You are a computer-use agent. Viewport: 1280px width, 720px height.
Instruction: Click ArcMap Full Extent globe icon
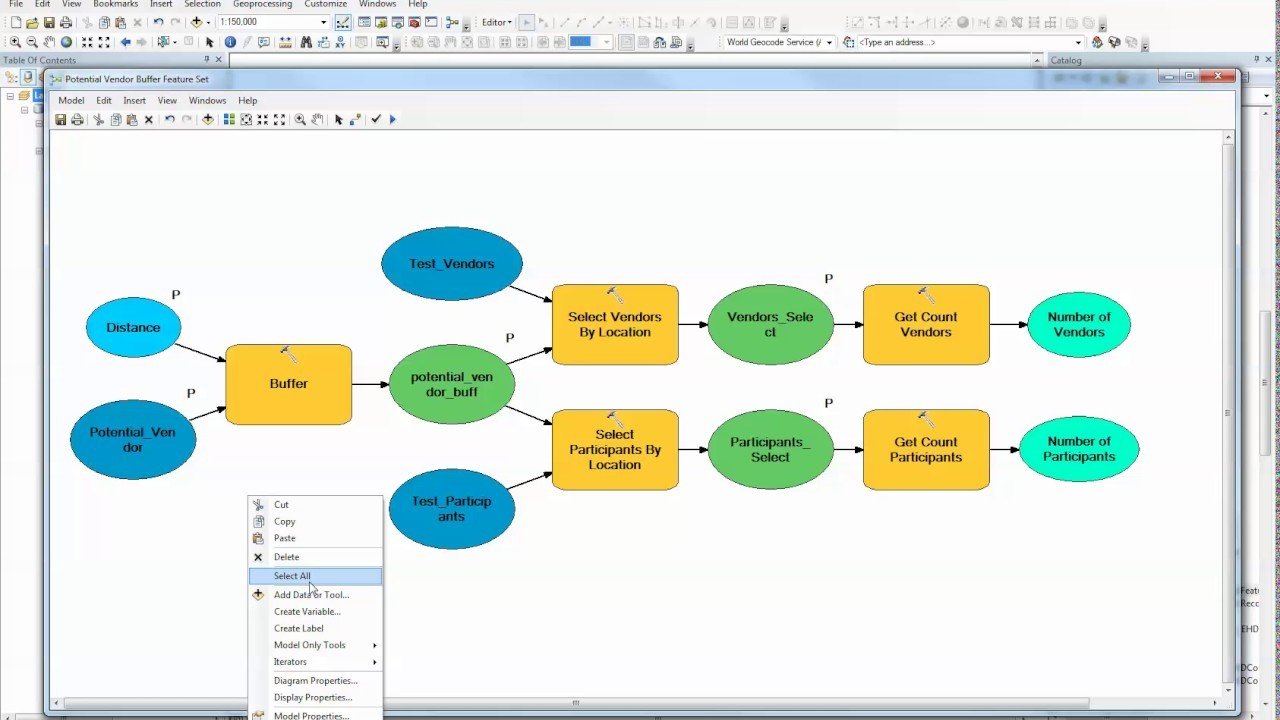[x=66, y=42]
